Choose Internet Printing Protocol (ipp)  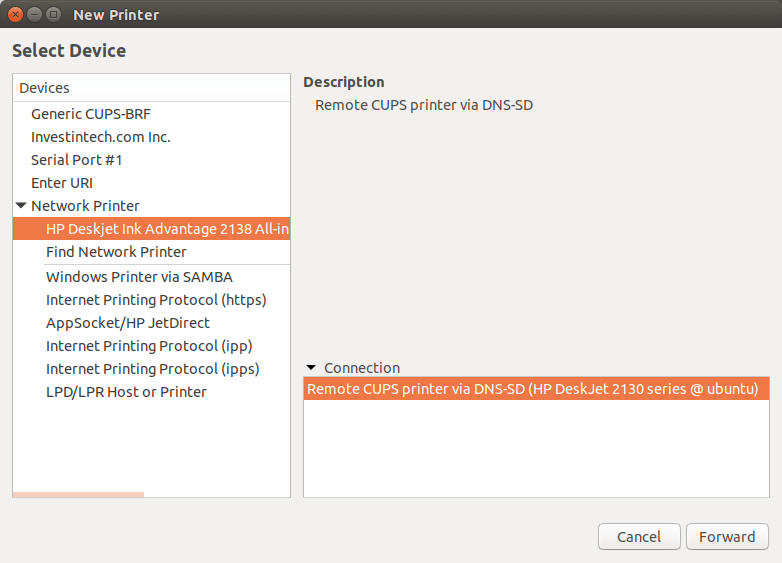149,346
